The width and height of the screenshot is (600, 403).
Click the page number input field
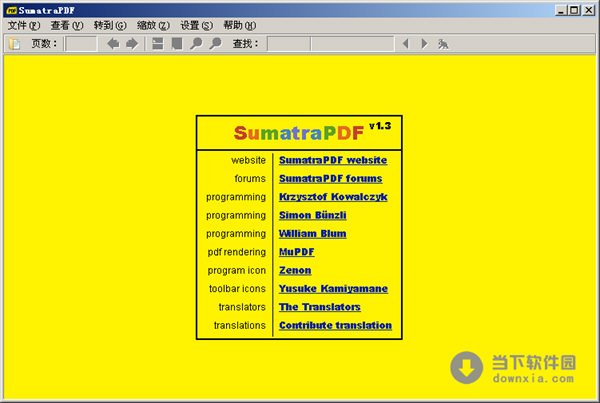click(81, 44)
